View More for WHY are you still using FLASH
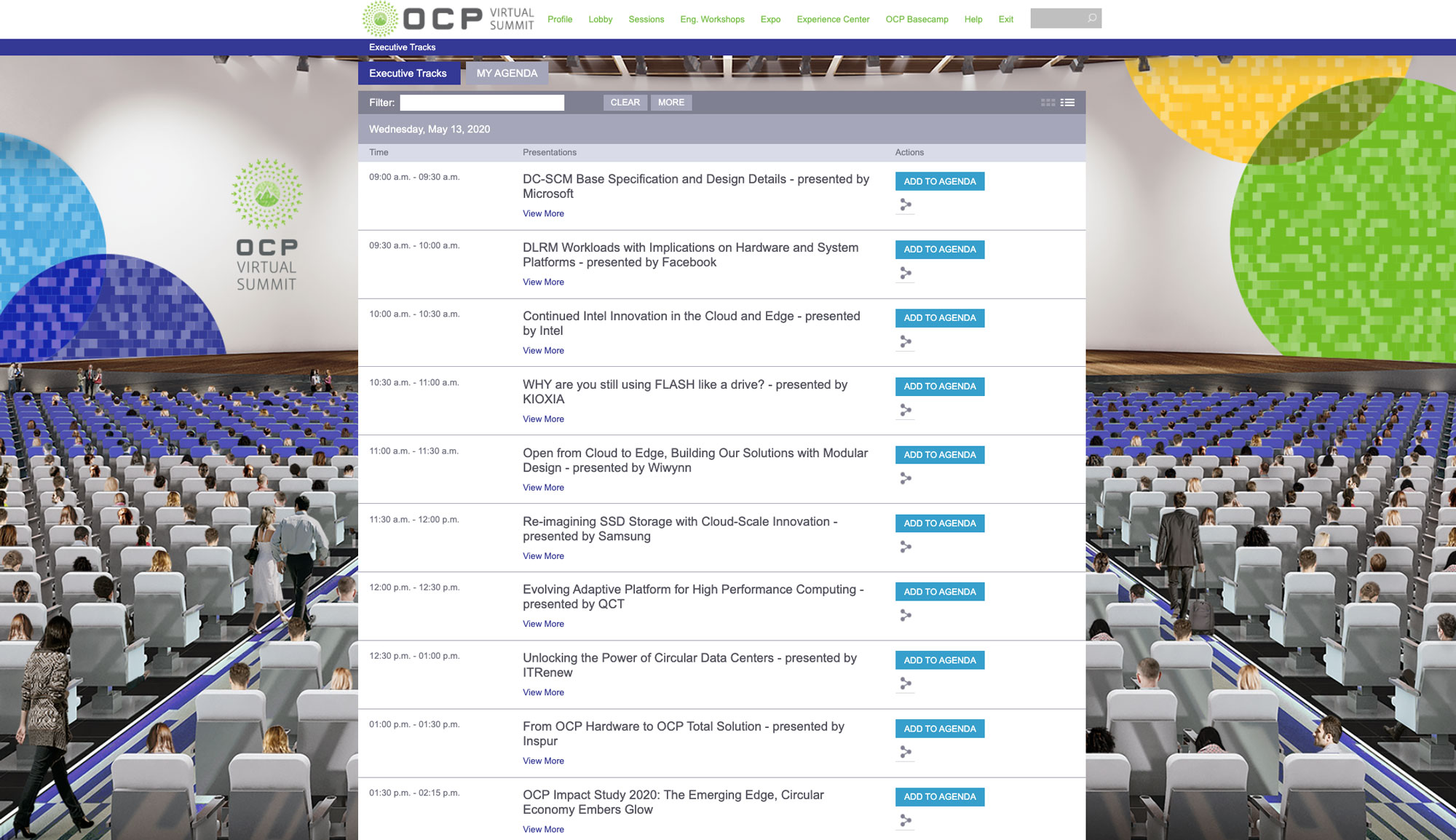The width and height of the screenshot is (1456, 840). click(x=543, y=419)
